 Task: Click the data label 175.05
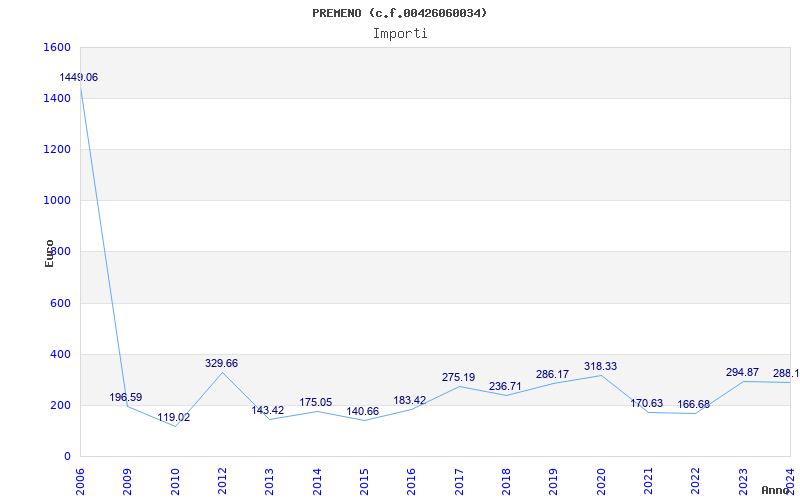(x=315, y=403)
